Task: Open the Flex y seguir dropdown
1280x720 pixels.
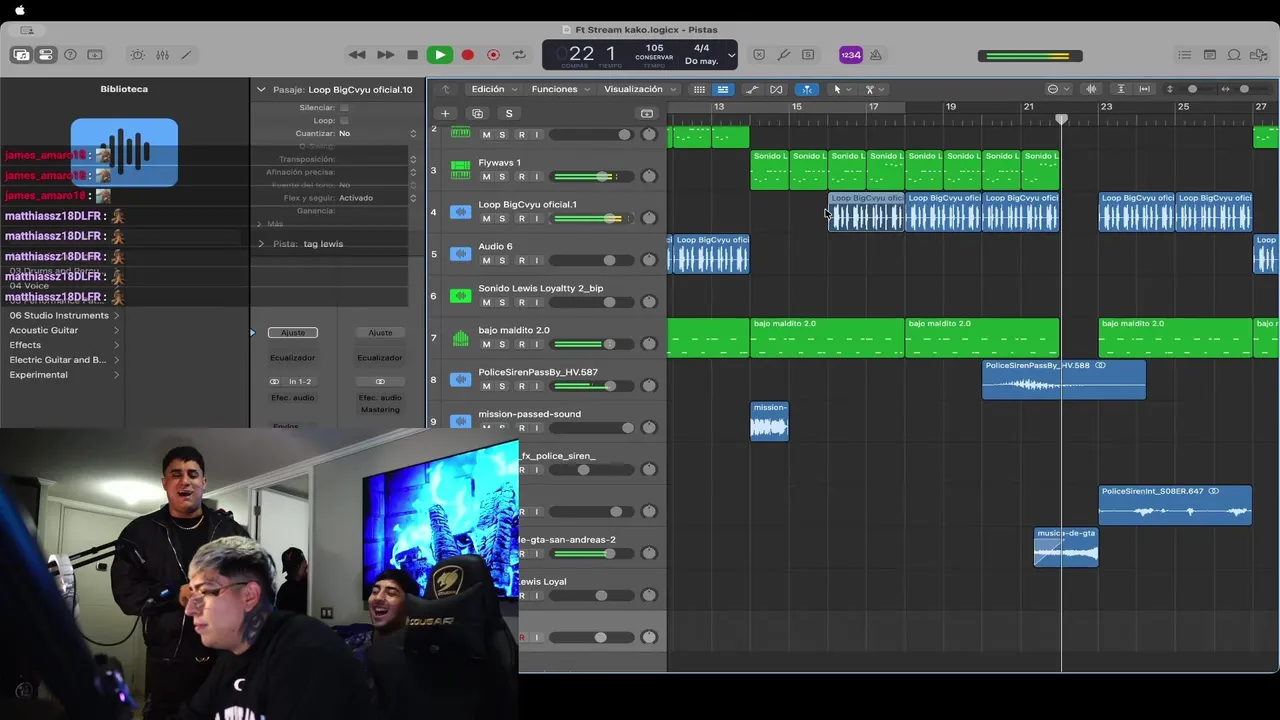Action: 378,198
